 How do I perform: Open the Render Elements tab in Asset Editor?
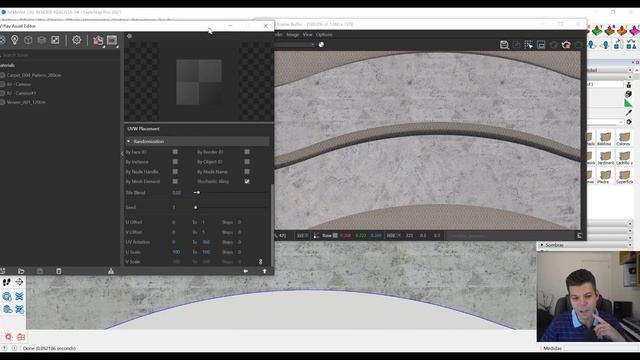(x=42, y=40)
